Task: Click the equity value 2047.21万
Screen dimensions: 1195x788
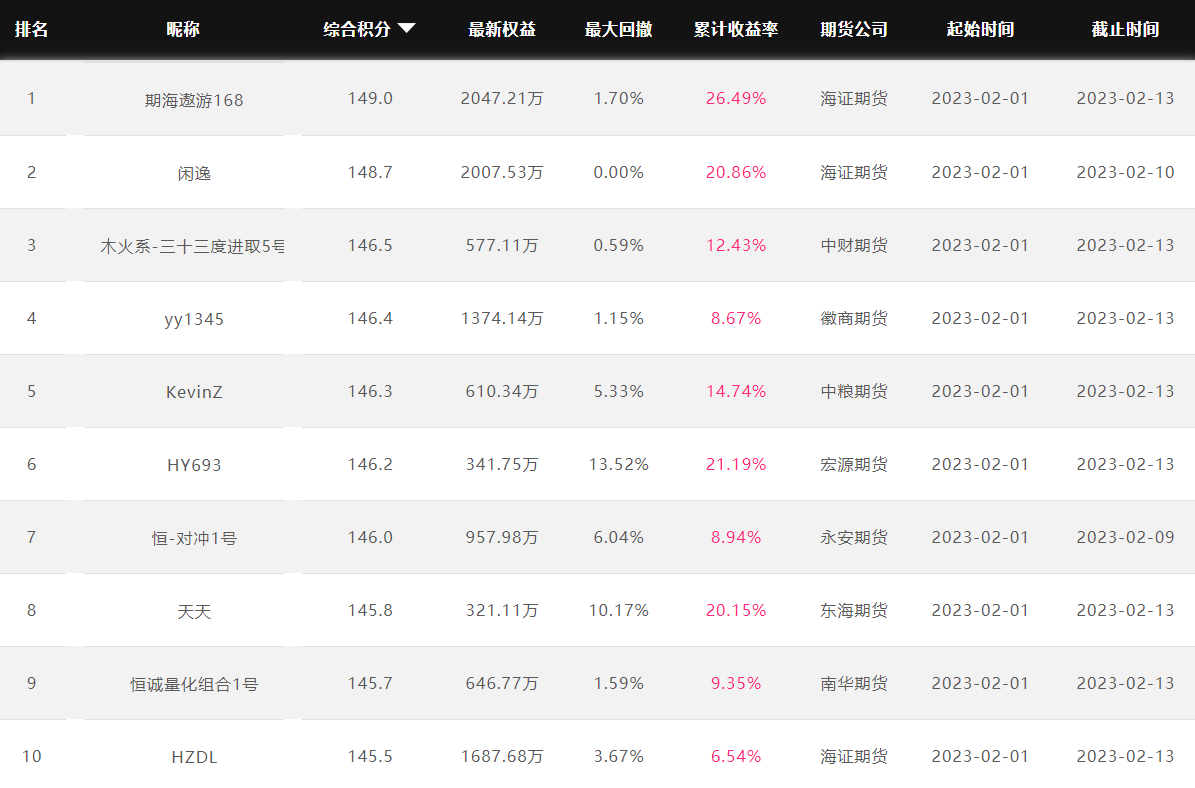Action: (x=502, y=98)
